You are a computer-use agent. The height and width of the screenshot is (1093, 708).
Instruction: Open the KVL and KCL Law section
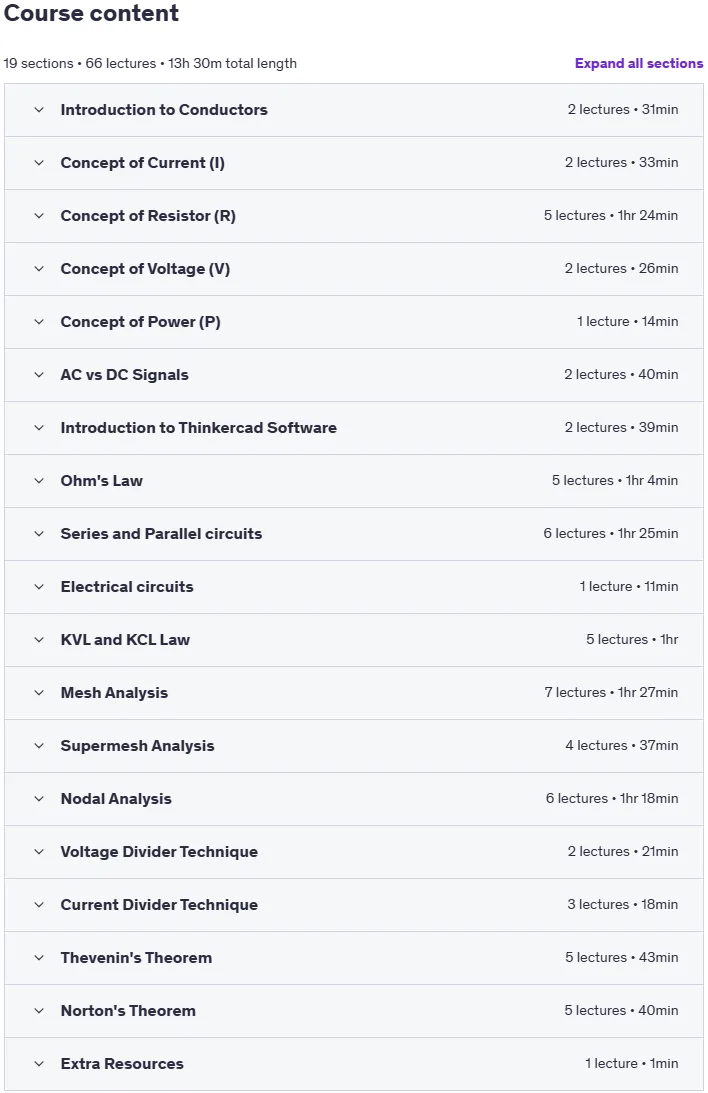pyautogui.click(x=354, y=640)
